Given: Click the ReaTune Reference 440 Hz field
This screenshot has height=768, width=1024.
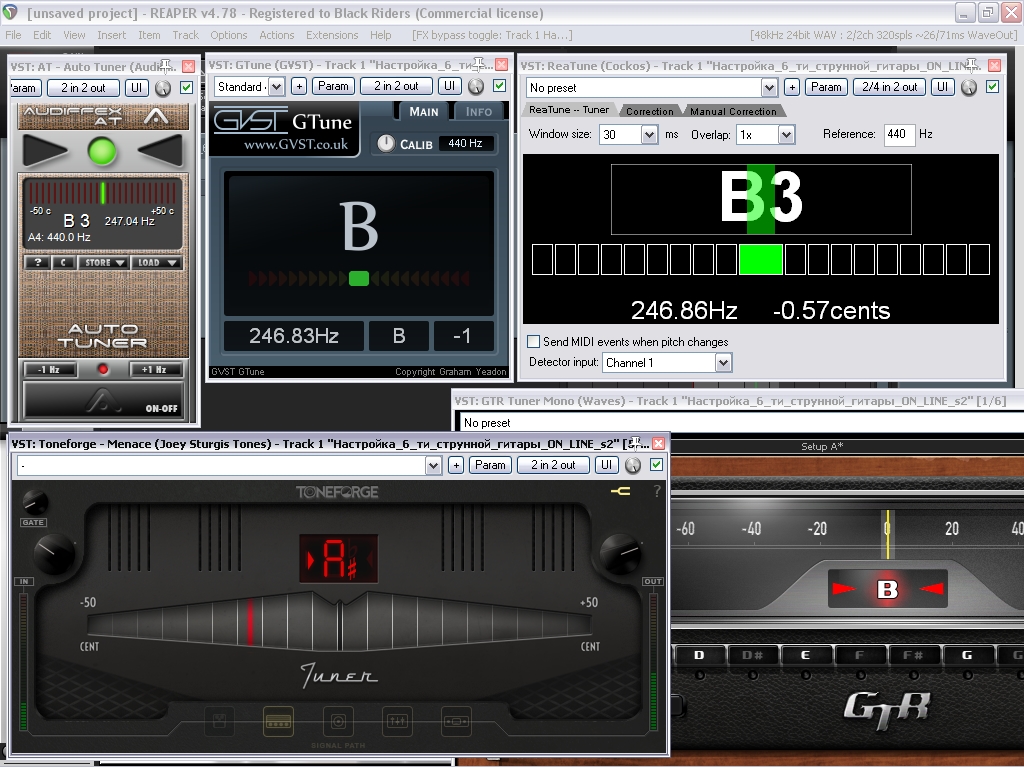Looking at the screenshot, I should (x=899, y=135).
